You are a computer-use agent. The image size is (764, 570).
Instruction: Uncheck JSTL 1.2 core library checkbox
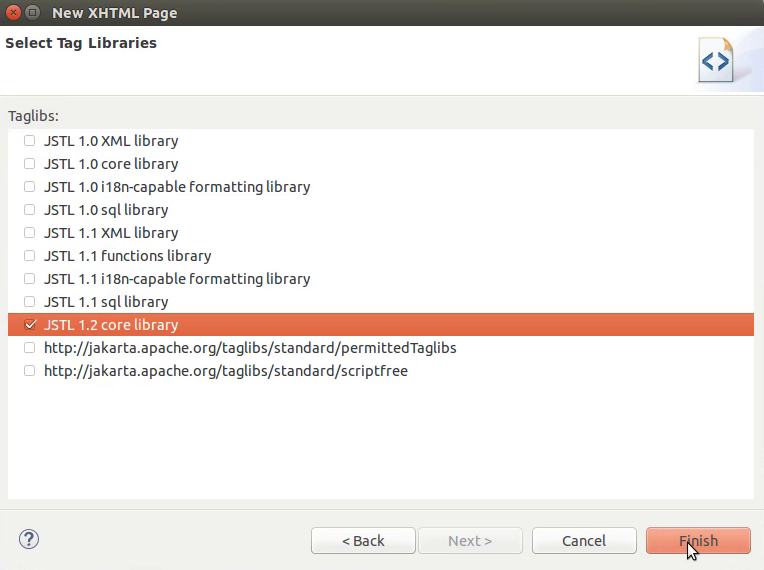tap(30, 324)
